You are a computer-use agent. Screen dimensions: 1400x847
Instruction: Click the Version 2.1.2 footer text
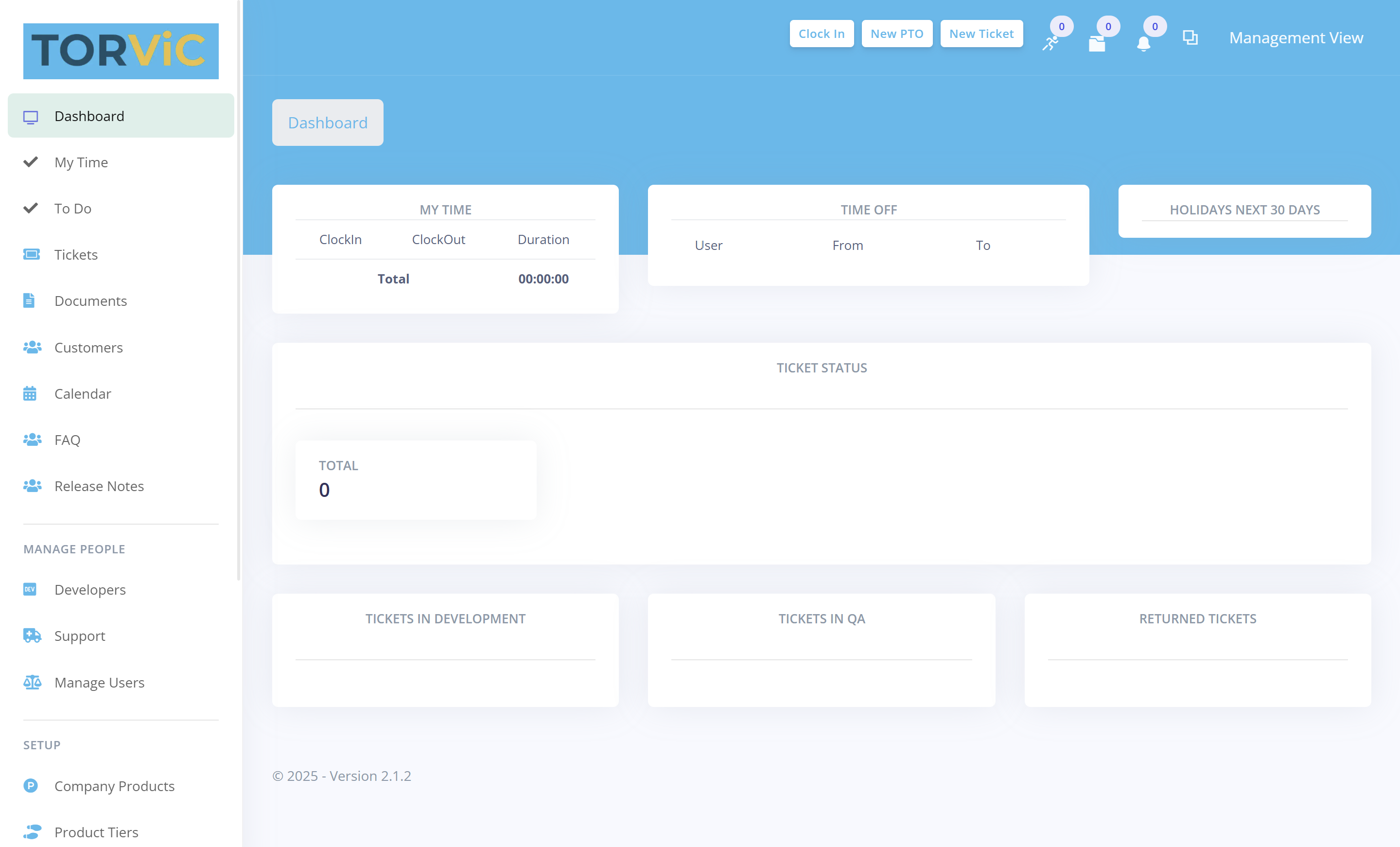(x=370, y=776)
